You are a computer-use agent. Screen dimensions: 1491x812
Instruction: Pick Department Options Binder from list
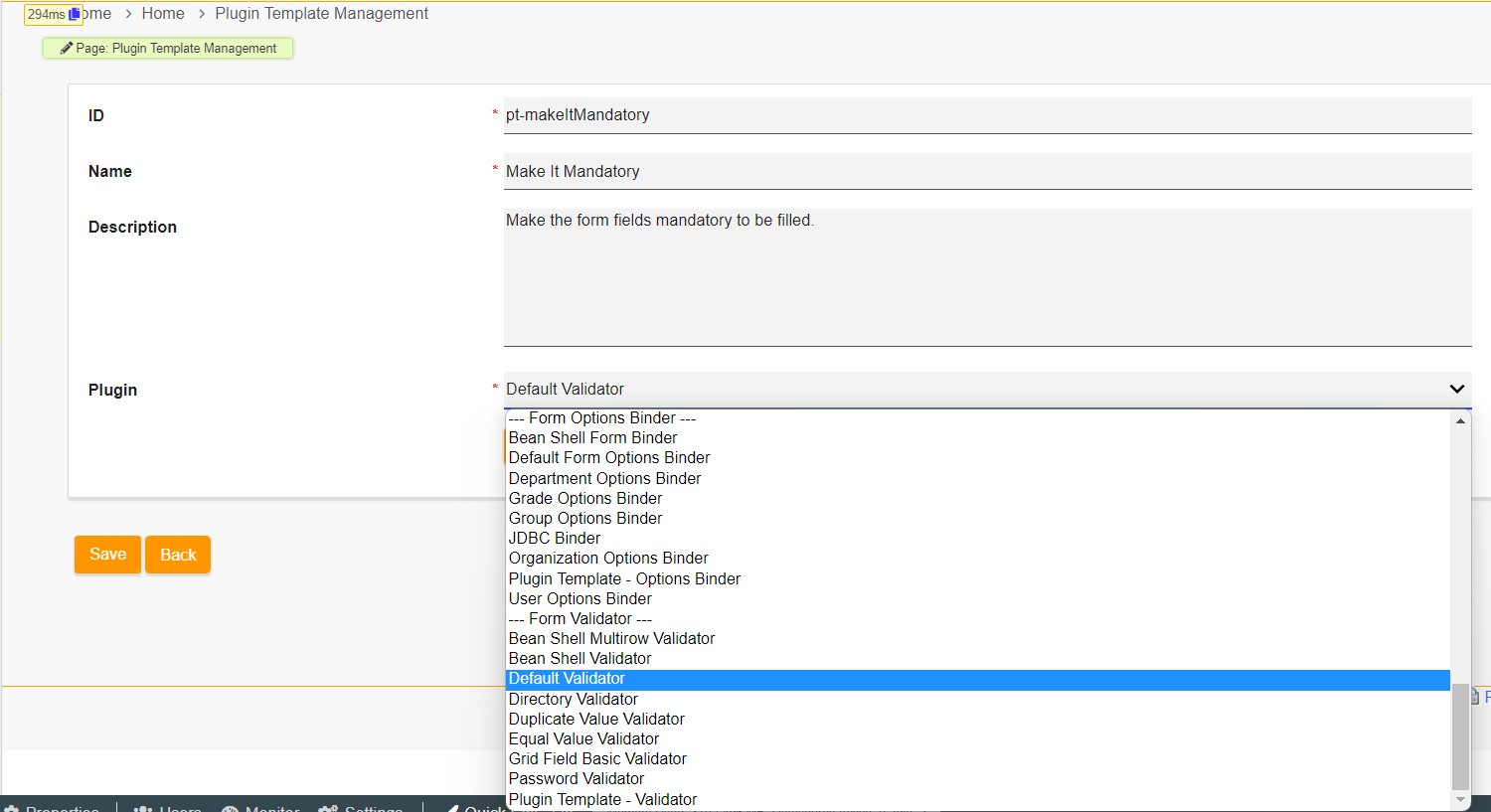point(978,478)
